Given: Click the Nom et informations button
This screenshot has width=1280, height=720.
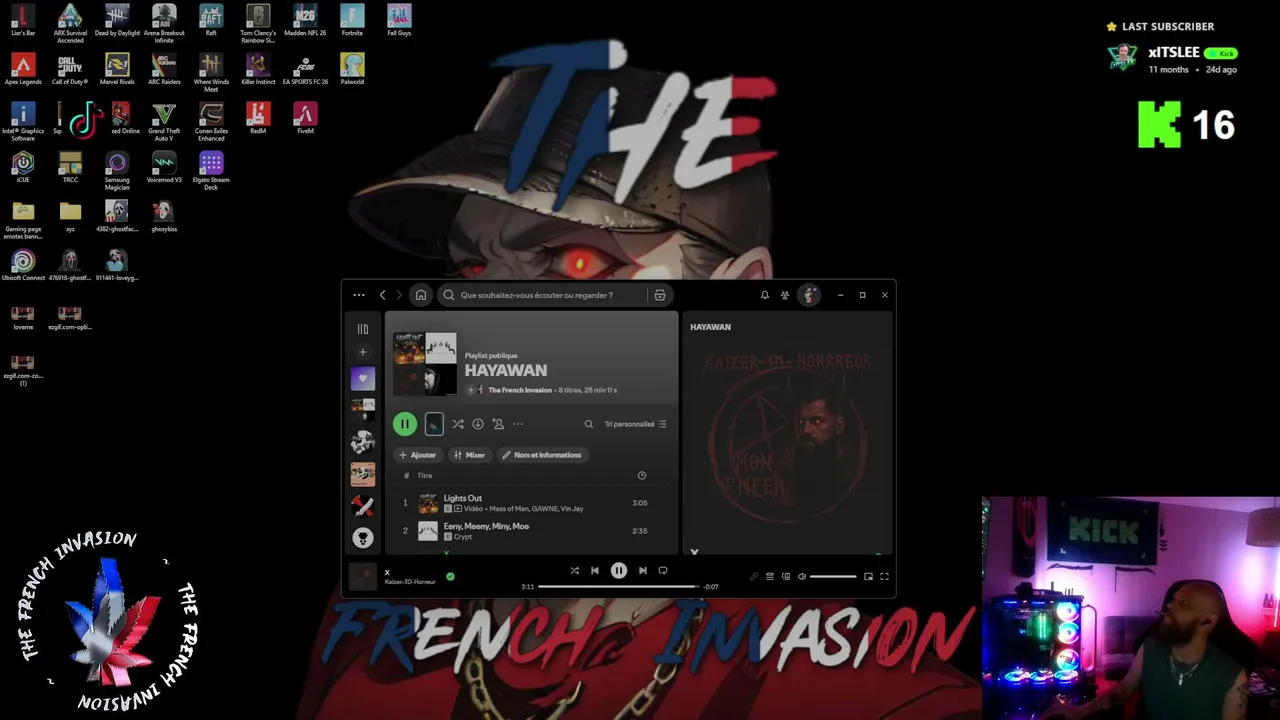Looking at the screenshot, I should pyautogui.click(x=541, y=455).
